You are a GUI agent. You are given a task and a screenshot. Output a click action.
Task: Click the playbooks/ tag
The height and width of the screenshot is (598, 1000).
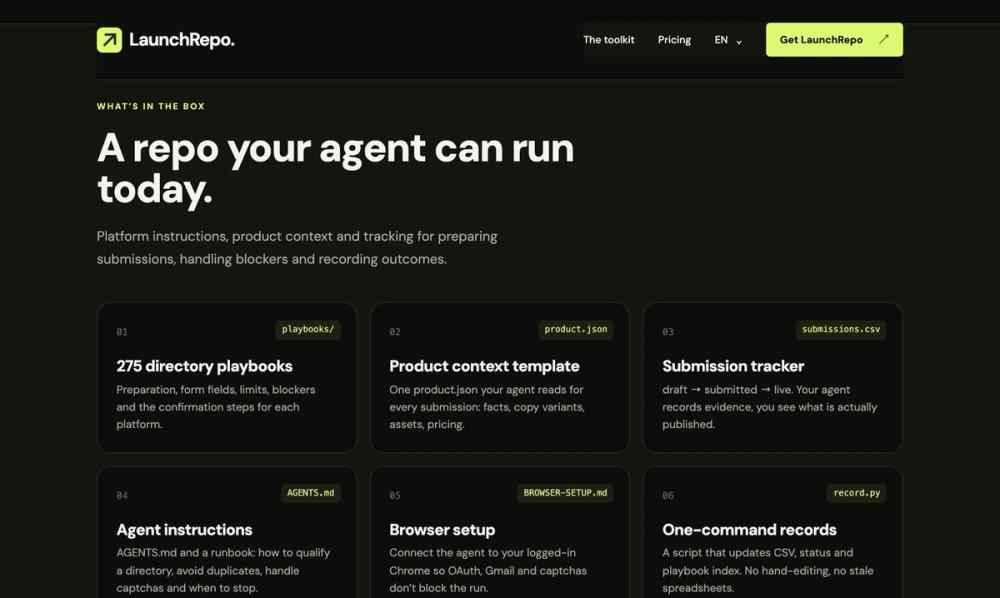308,329
